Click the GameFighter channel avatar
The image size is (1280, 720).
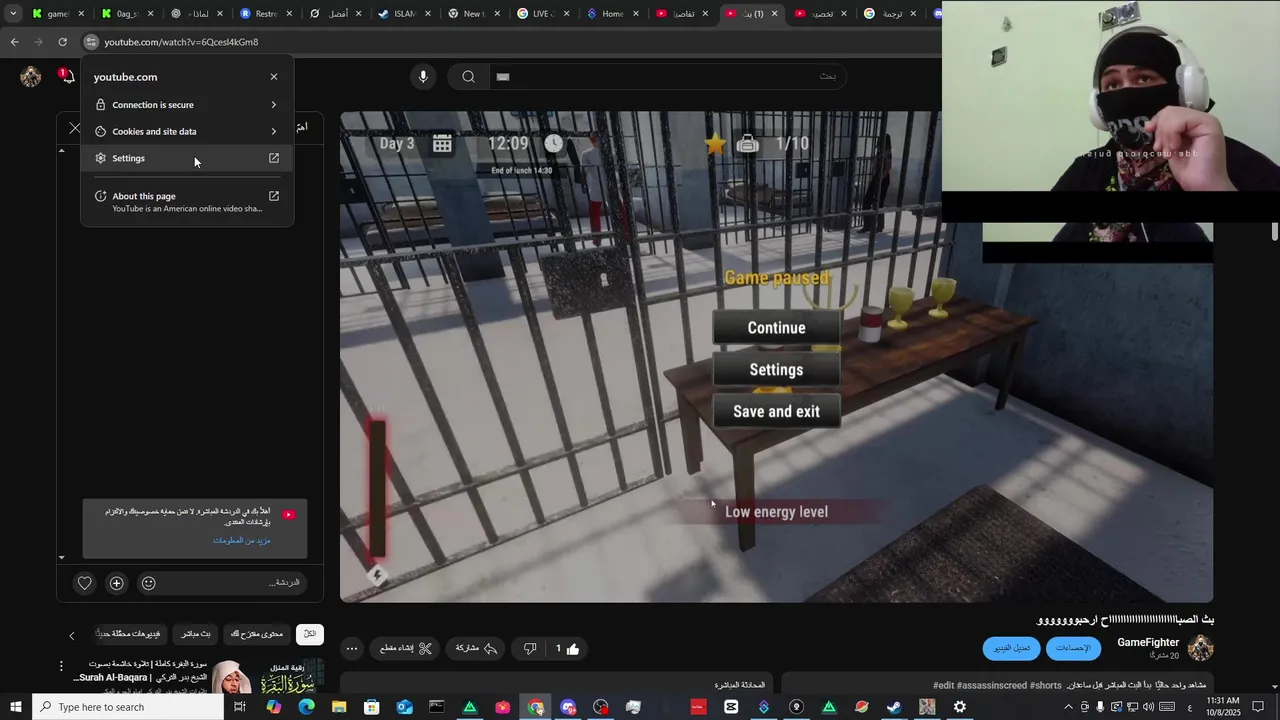pyautogui.click(x=1200, y=648)
